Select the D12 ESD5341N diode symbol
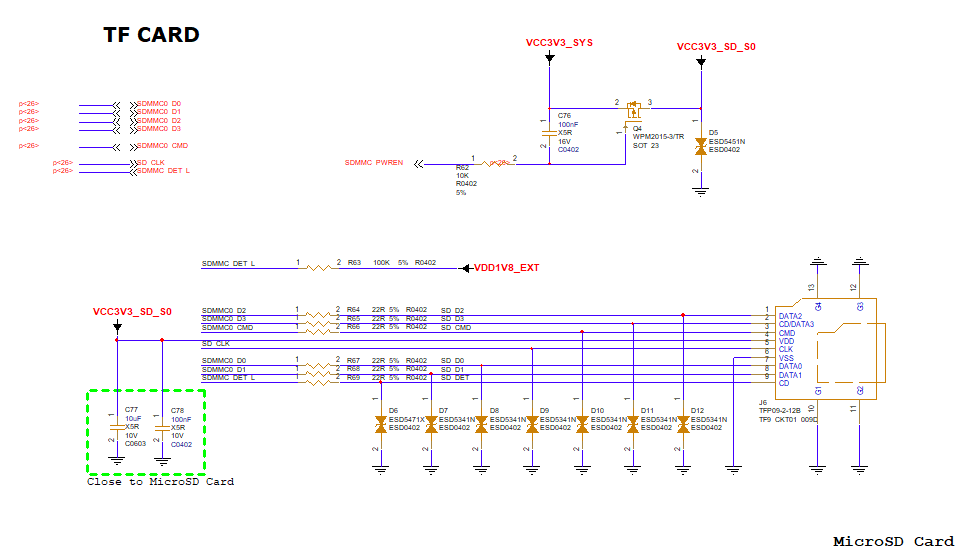The height and width of the screenshot is (560, 966). 683,424
